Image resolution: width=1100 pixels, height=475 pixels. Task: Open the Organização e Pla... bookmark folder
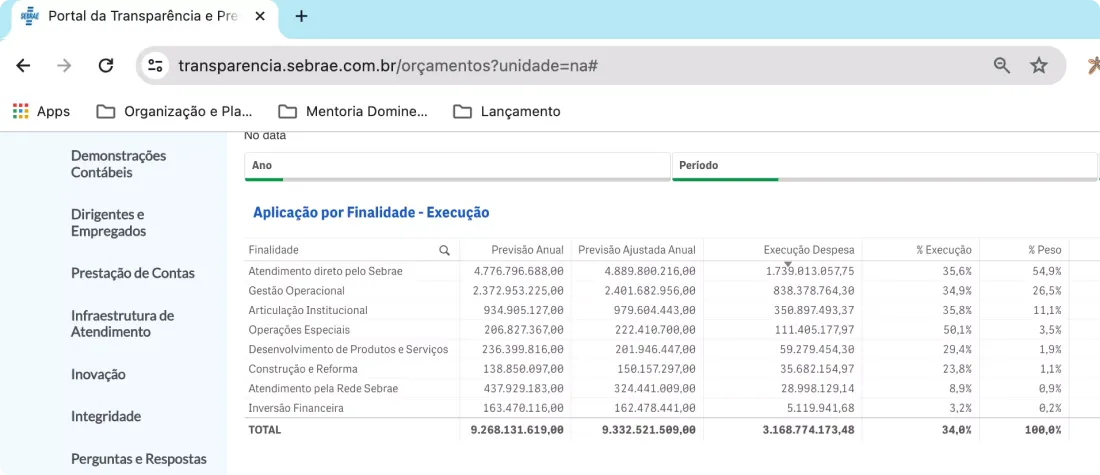[x=175, y=111]
